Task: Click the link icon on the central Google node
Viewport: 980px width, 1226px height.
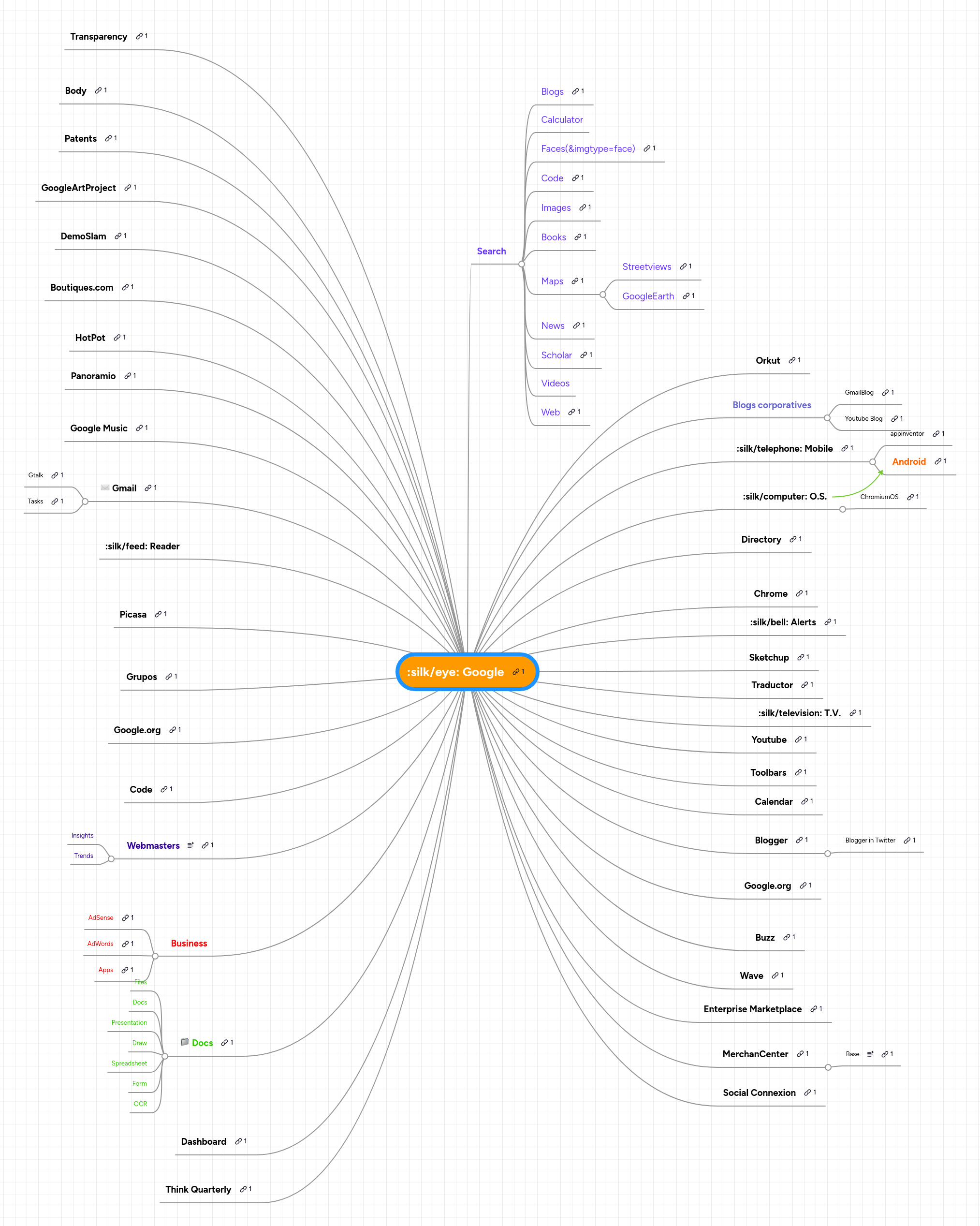Action: point(516,672)
